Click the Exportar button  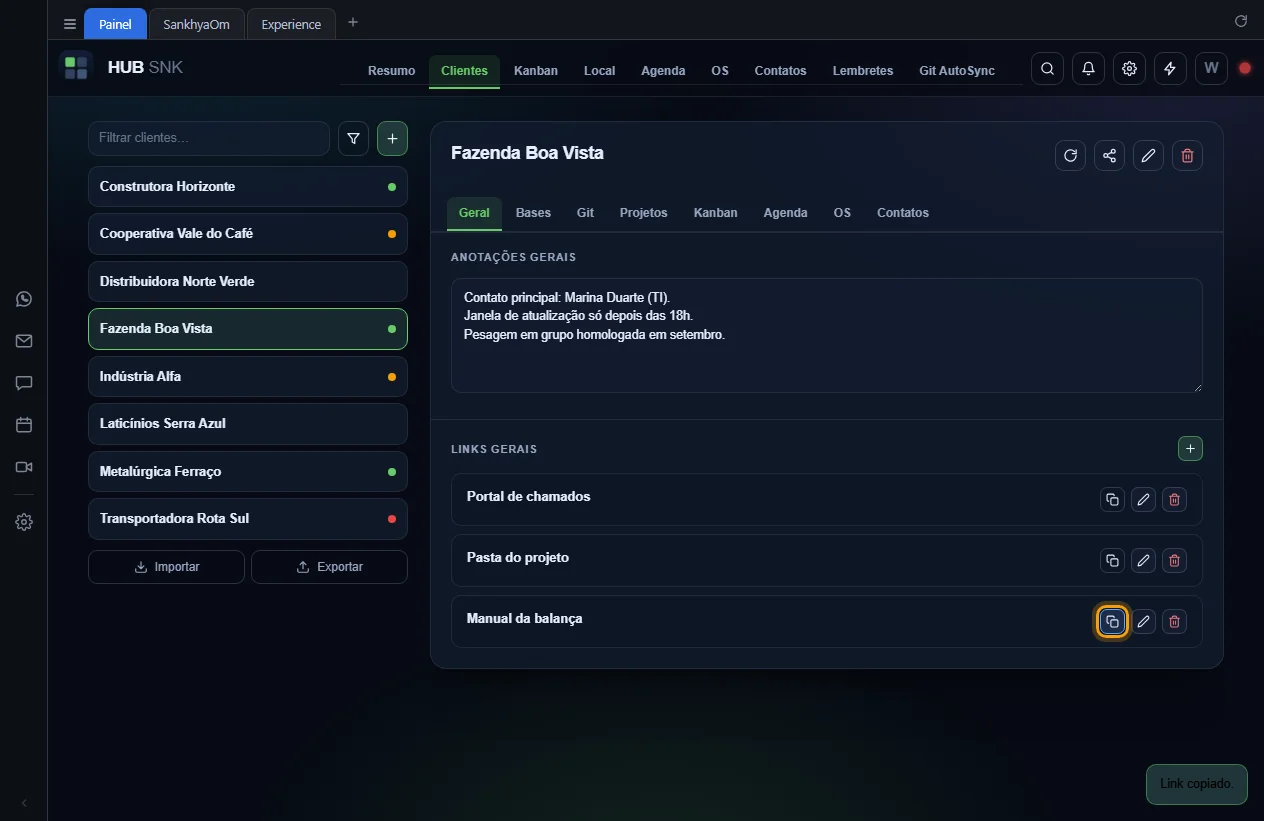[x=329, y=567]
